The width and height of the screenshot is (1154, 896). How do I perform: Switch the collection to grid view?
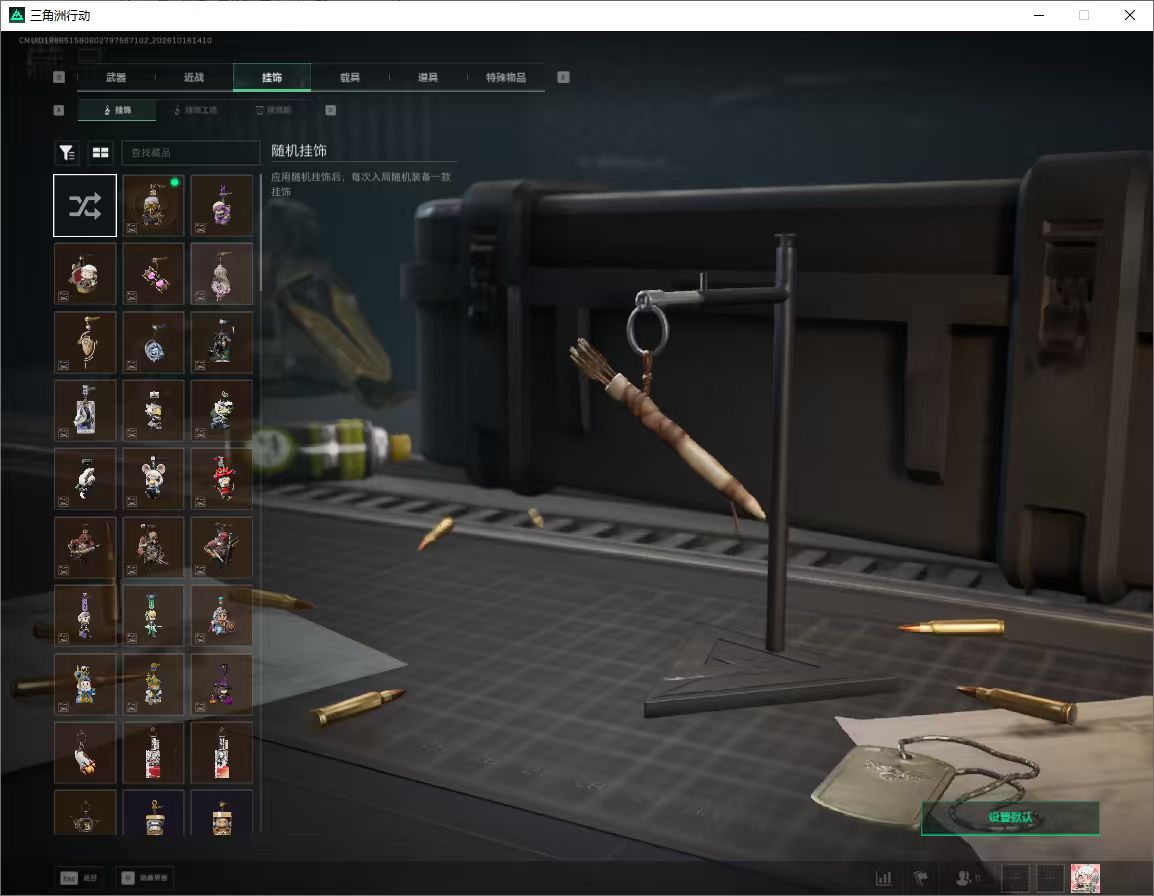click(100, 152)
